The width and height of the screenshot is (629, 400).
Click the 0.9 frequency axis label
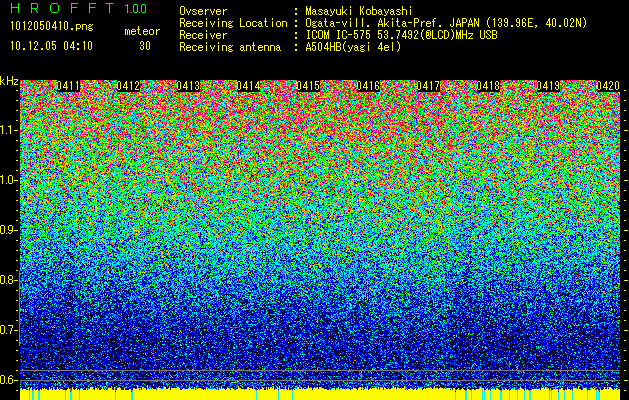pyautogui.click(x=9, y=230)
